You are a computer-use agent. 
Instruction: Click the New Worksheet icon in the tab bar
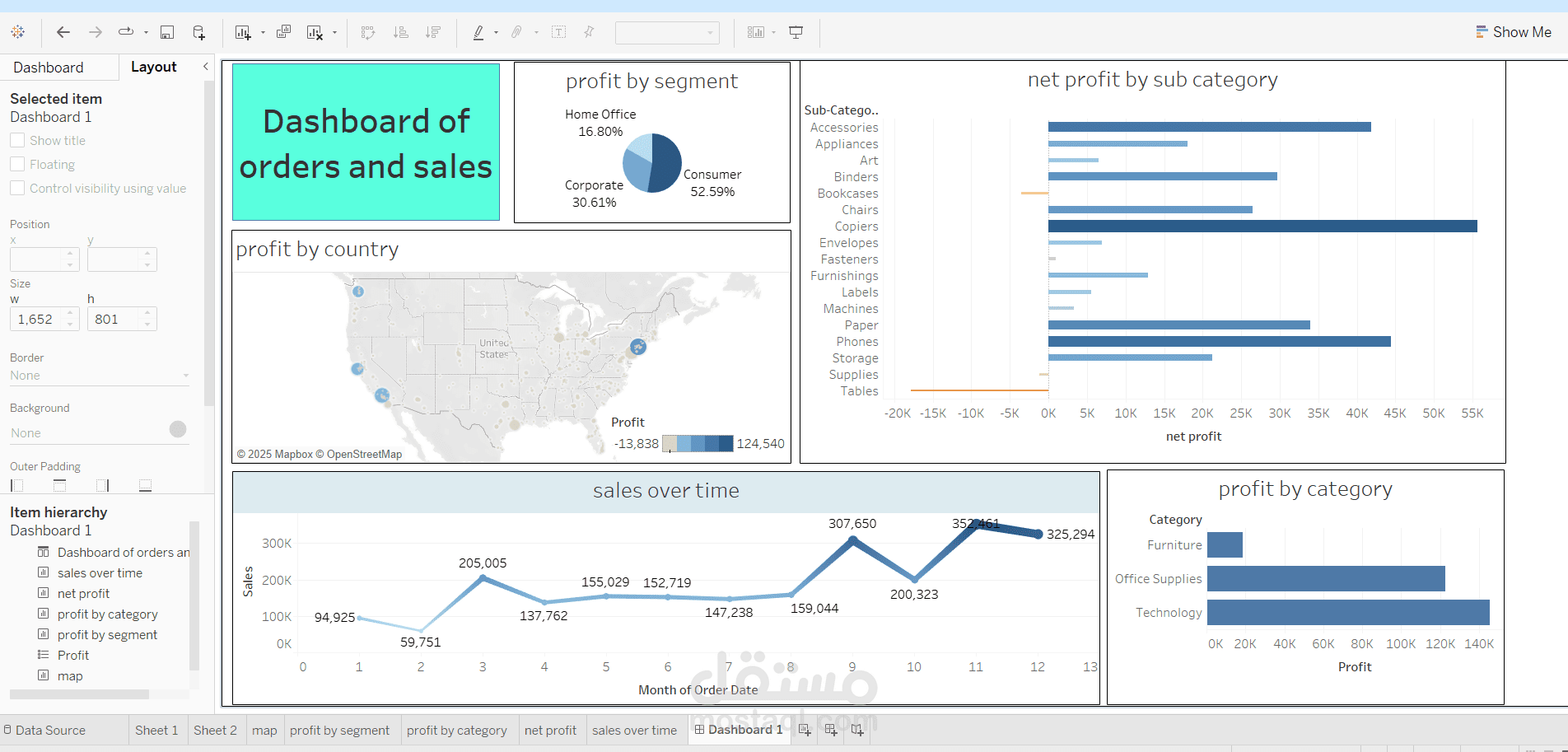coord(805,730)
